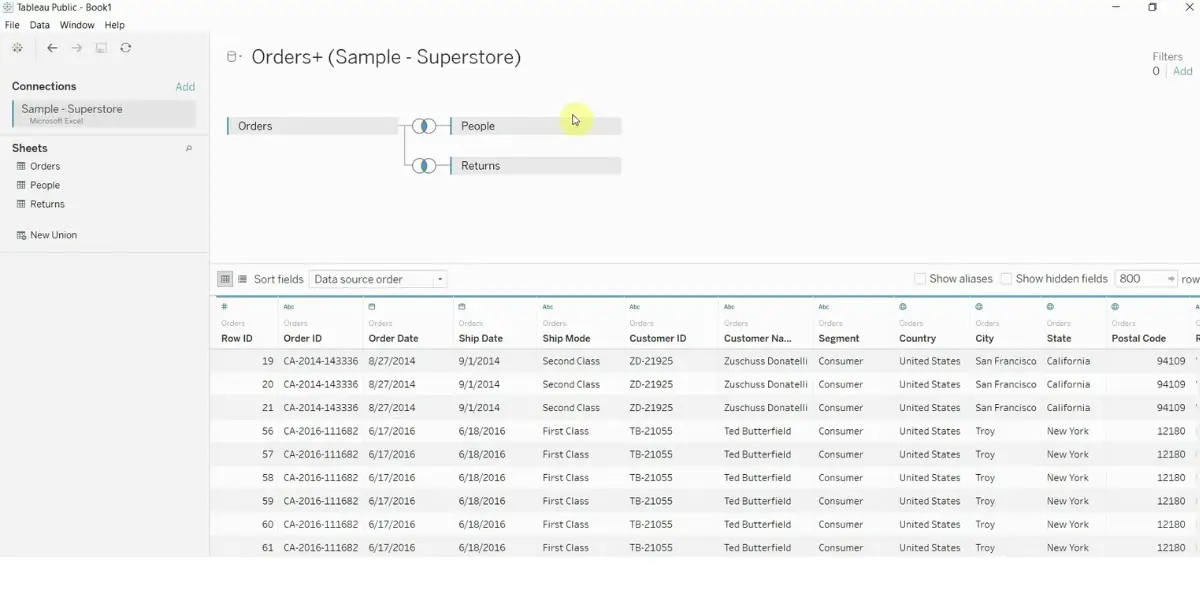
Task: Click the date type icon of Ship Date
Action: [x=462, y=307]
